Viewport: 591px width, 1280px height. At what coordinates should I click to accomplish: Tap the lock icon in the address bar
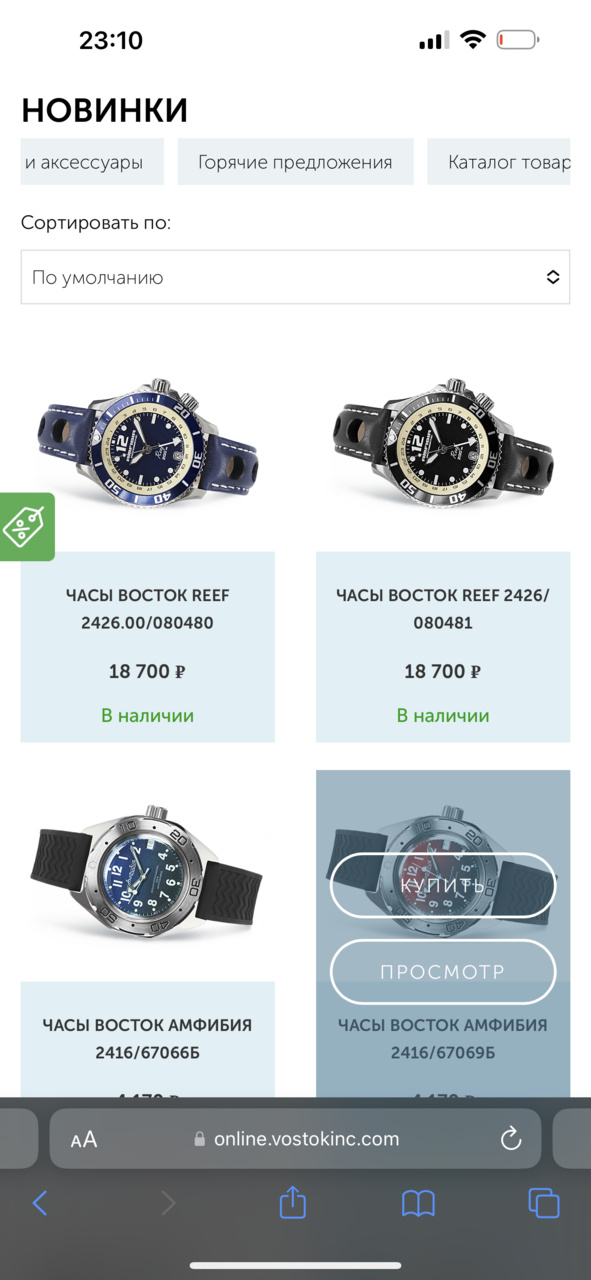[x=200, y=1139]
